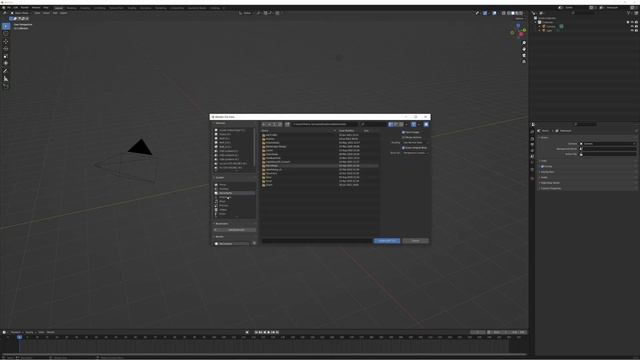Toggle file filtering in the file browser
Viewport: 640px width, 360px height.
coord(413,124)
